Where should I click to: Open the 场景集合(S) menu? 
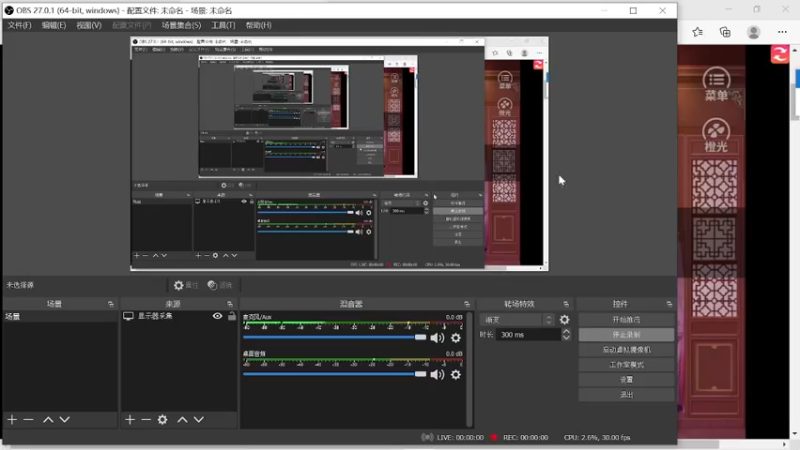[181, 25]
